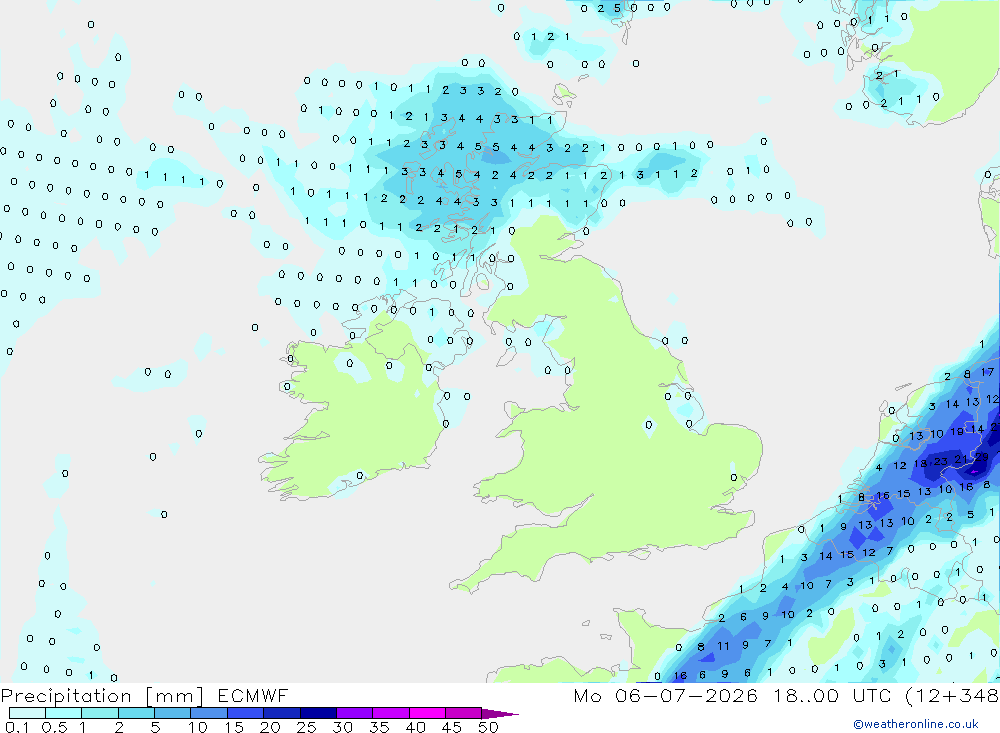
Task: Pick the 15–20 mm legend color box
Action: 245,713
